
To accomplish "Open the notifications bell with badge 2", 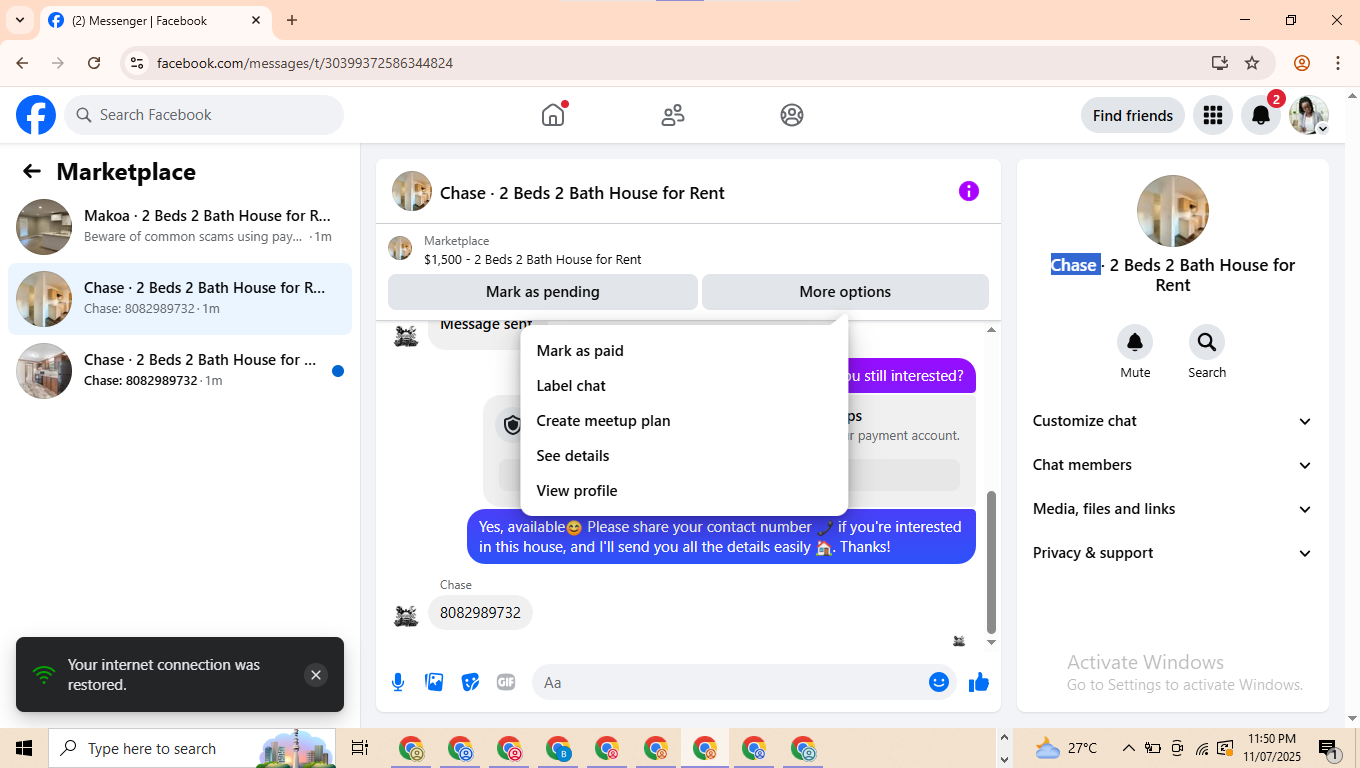I will [x=1261, y=115].
